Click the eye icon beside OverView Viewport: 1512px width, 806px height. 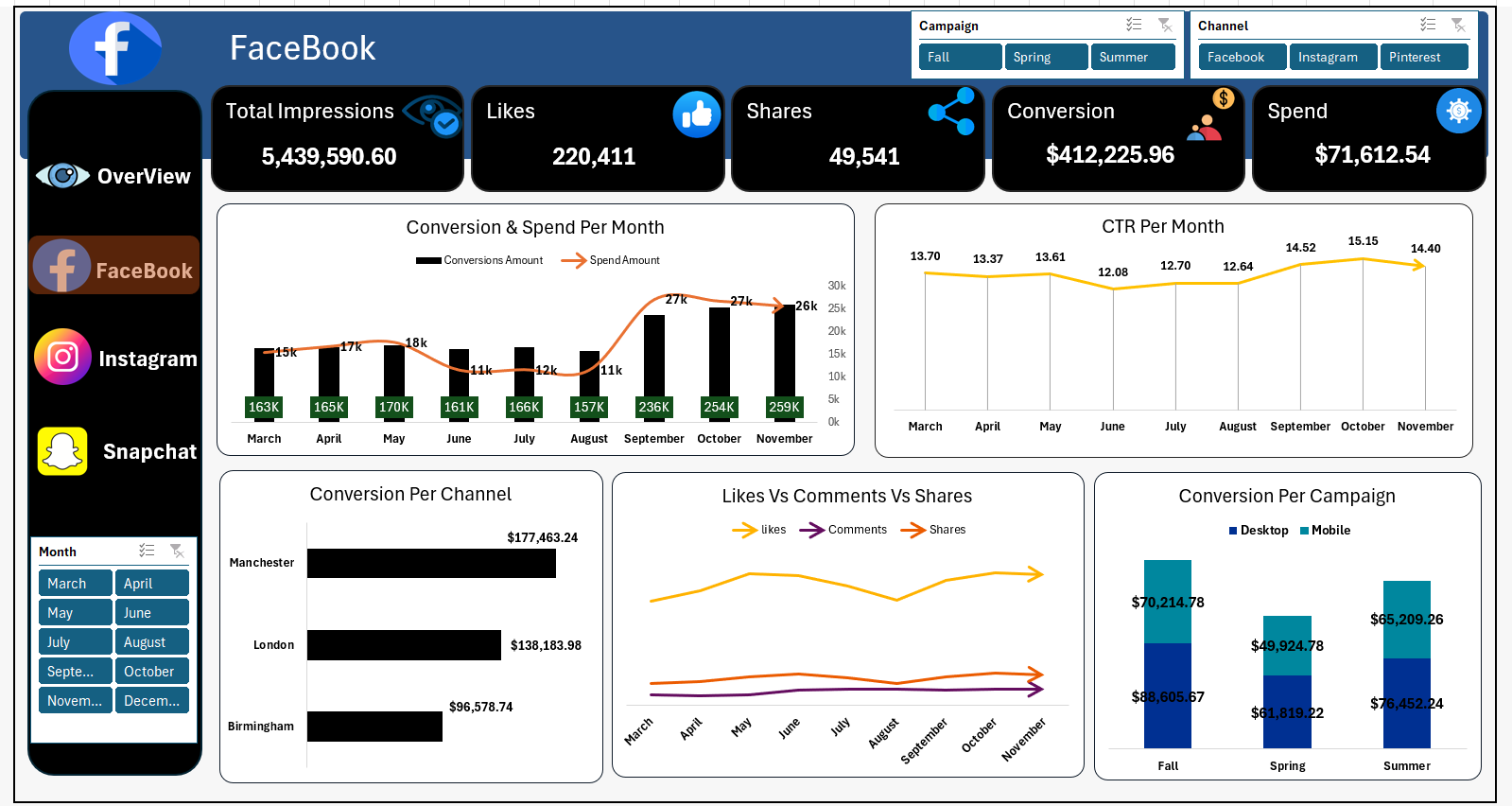pos(62,176)
